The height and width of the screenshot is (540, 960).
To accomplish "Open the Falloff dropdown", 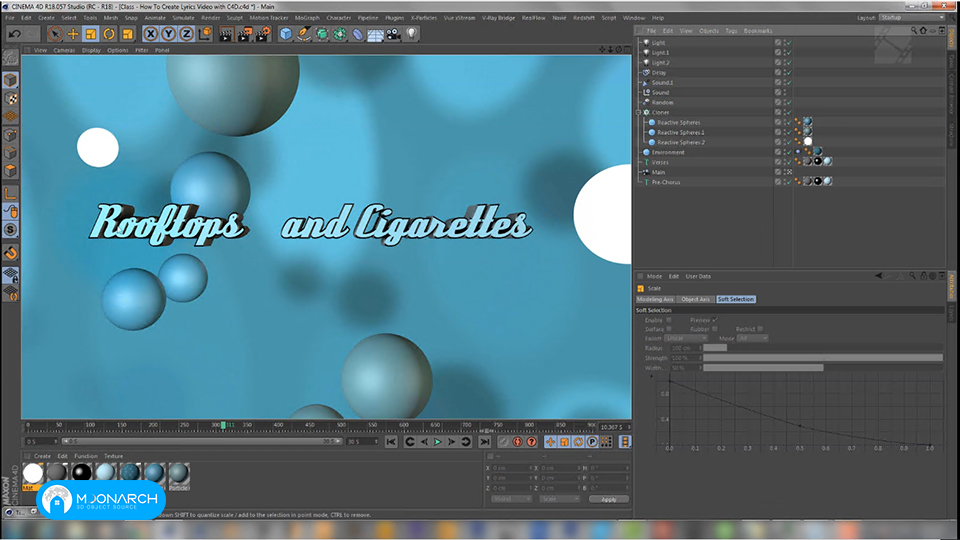I will [x=686, y=338].
